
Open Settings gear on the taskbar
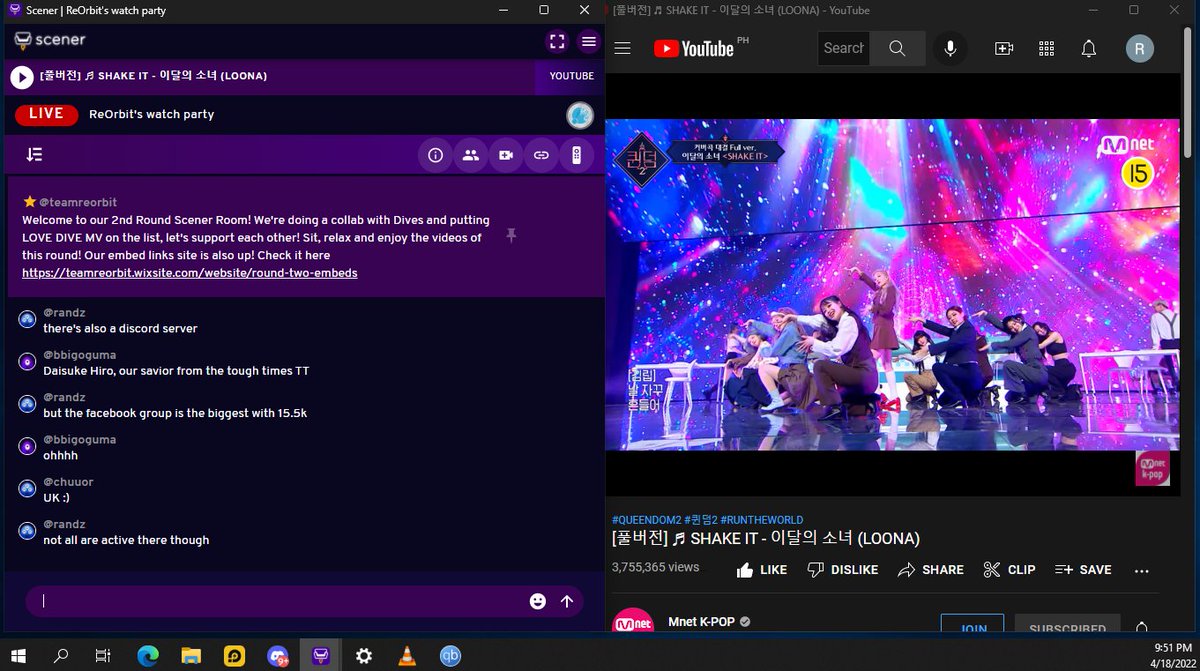(364, 656)
